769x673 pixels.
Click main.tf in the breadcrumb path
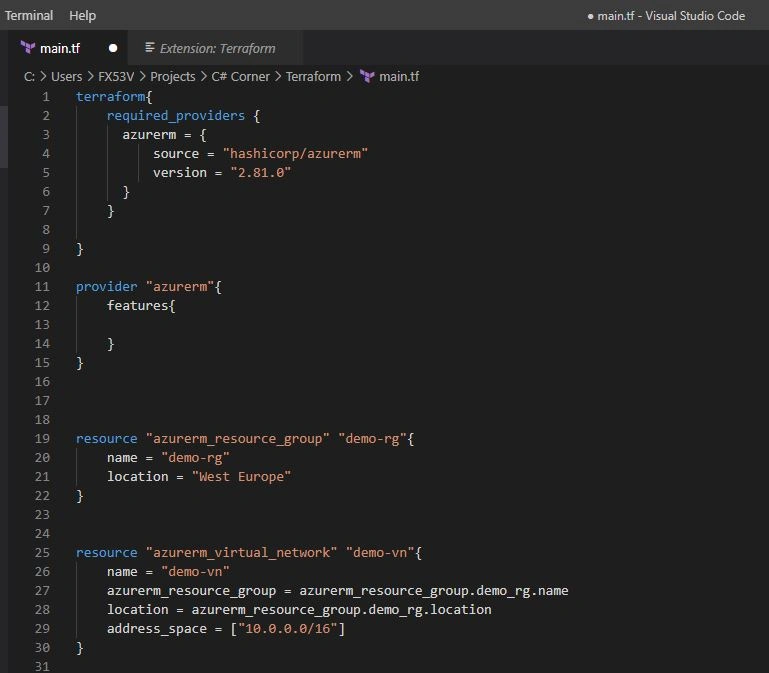[399, 77]
